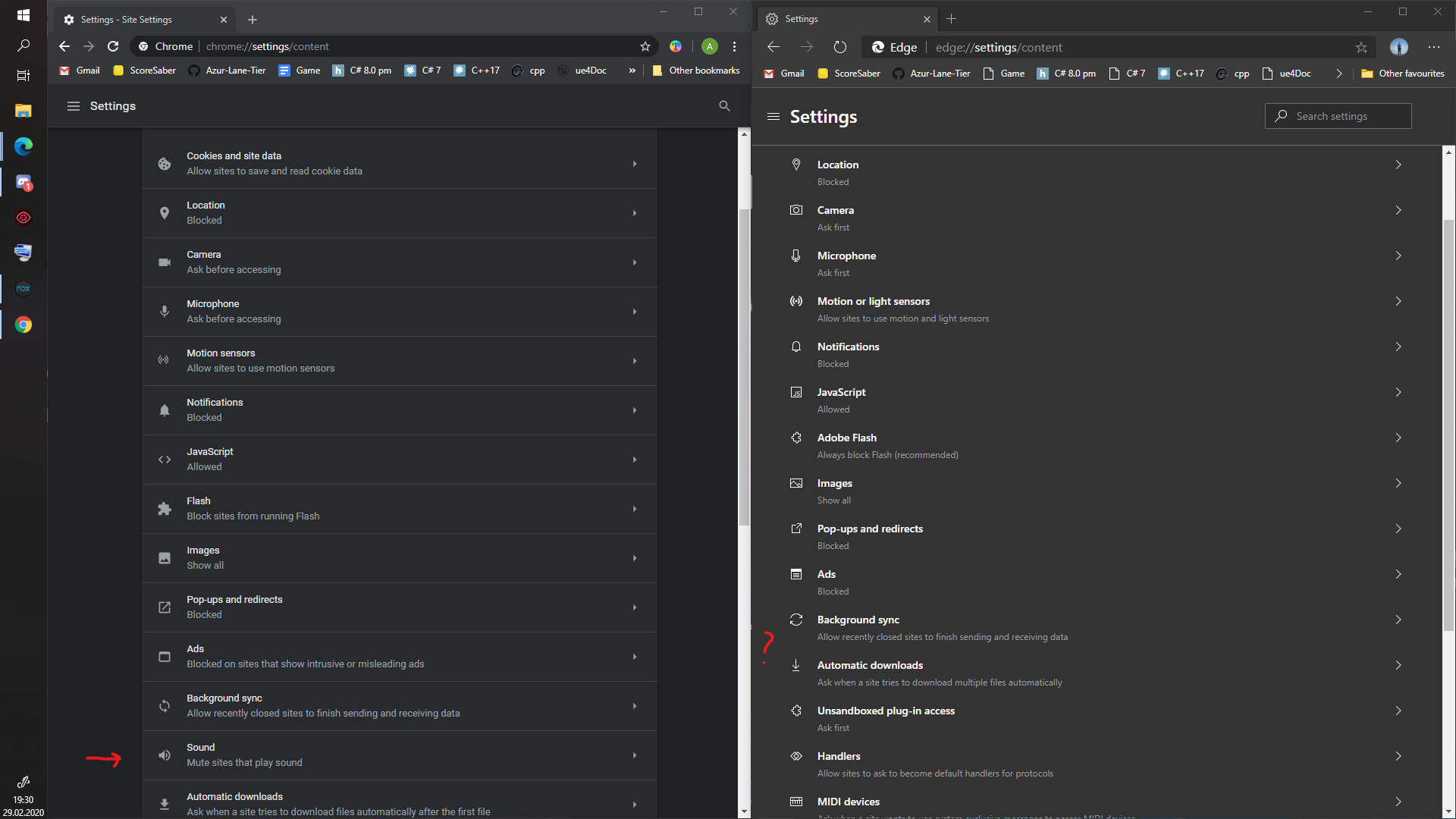
Task: Expand Cookies and site data in Chrome
Action: click(400, 164)
